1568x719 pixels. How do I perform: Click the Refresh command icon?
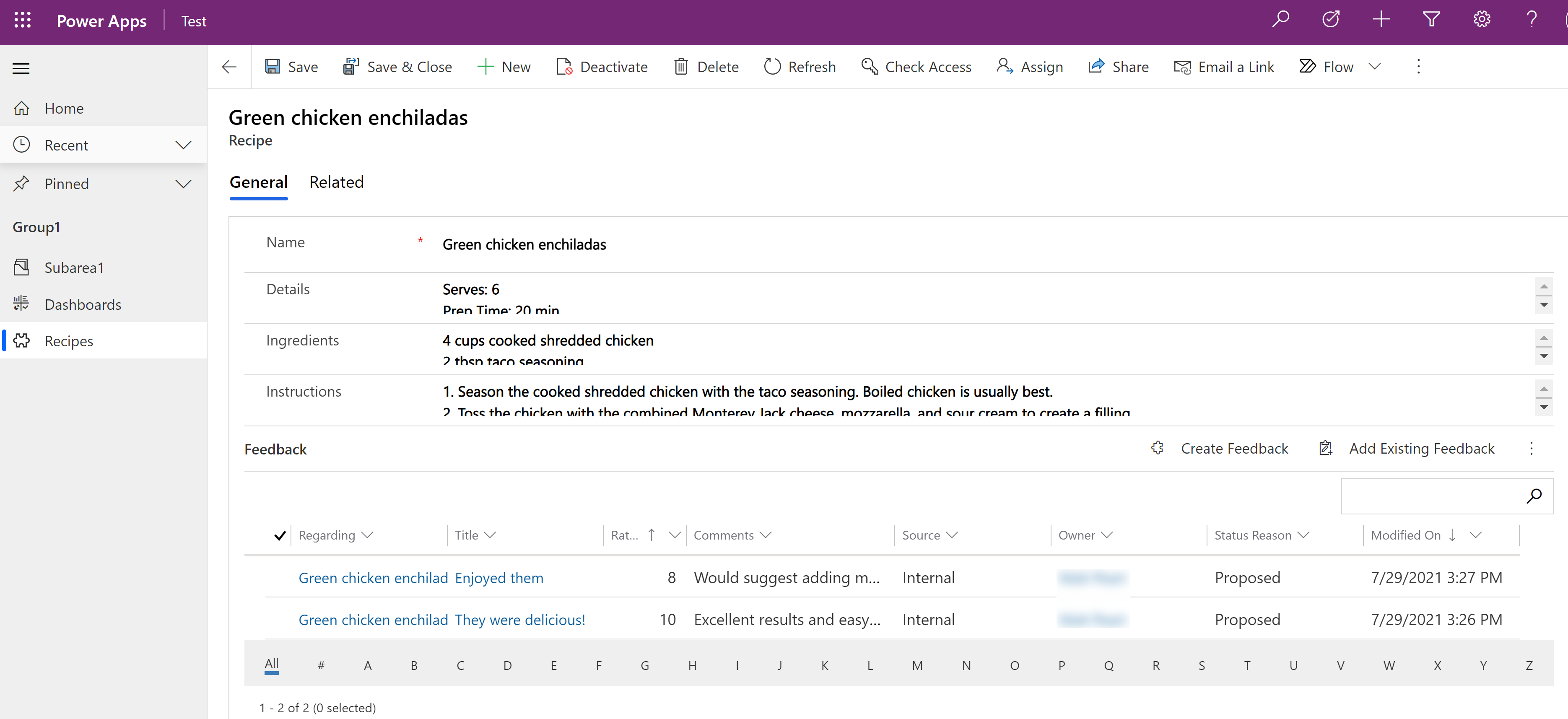(x=772, y=66)
